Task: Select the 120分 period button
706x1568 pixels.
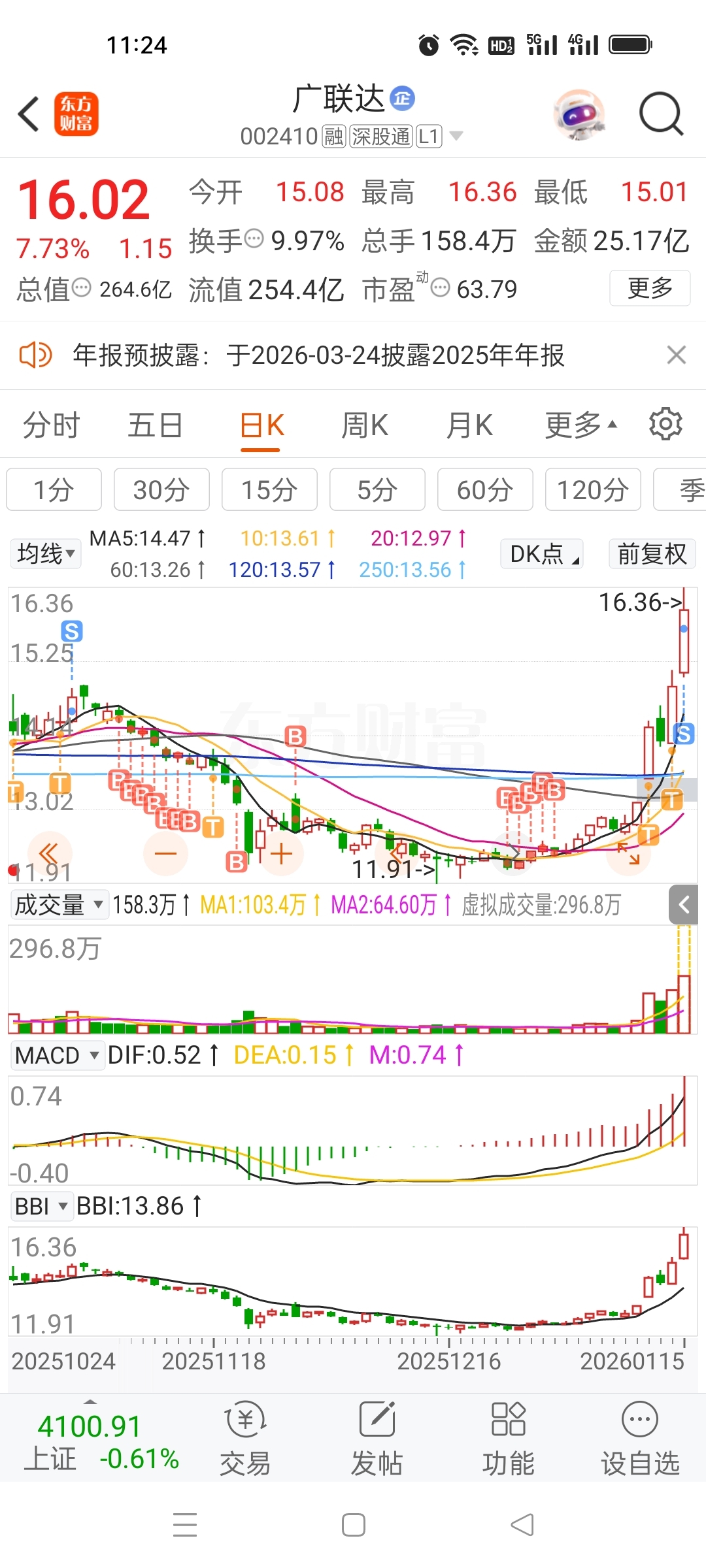Action: pyautogui.click(x=593, y=489)
